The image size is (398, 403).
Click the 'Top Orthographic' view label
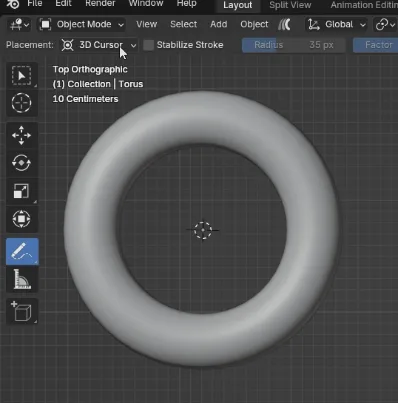coord(90,69)
